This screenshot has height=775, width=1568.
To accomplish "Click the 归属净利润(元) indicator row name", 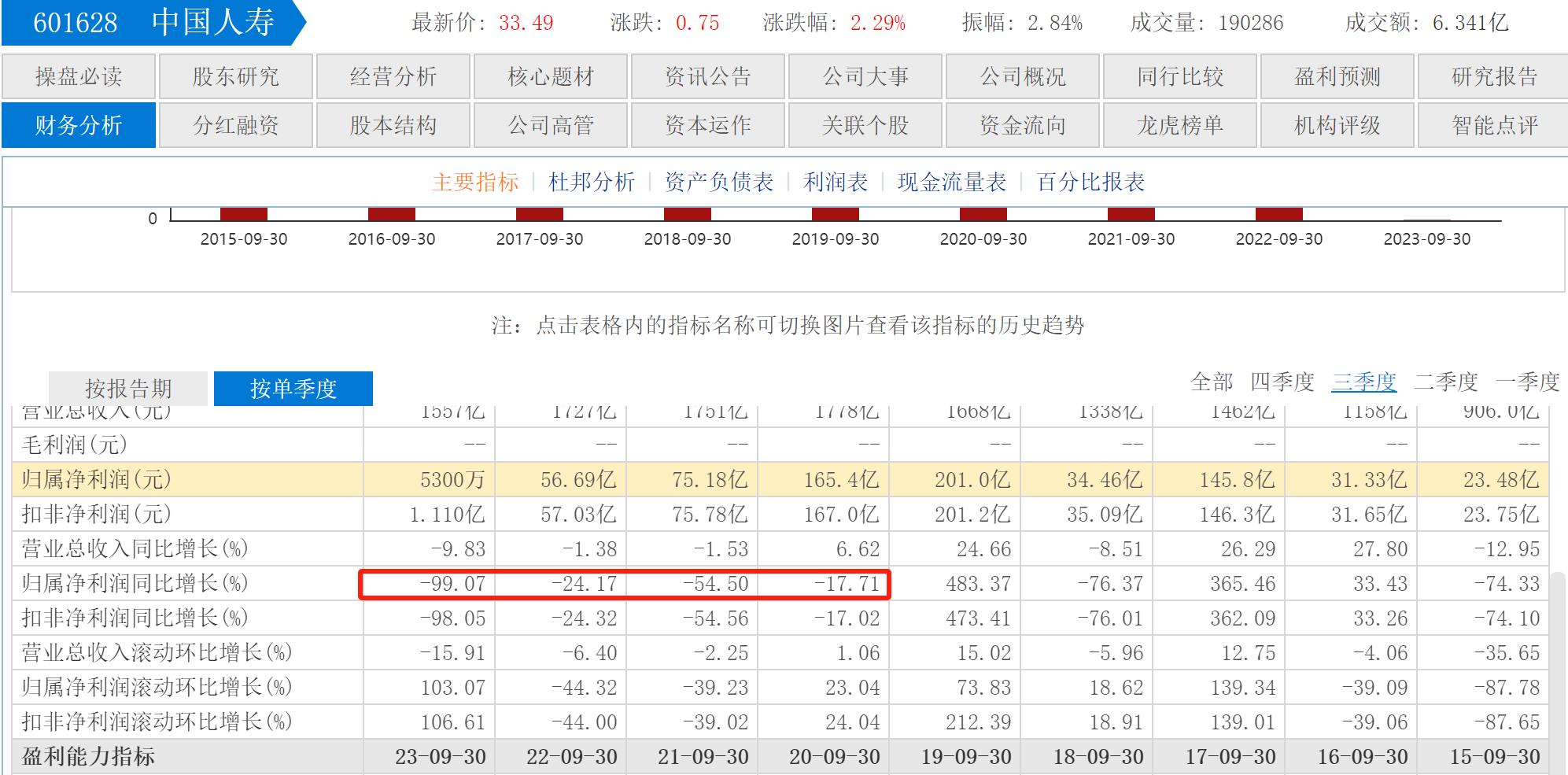I will click(x=97, y=479).
